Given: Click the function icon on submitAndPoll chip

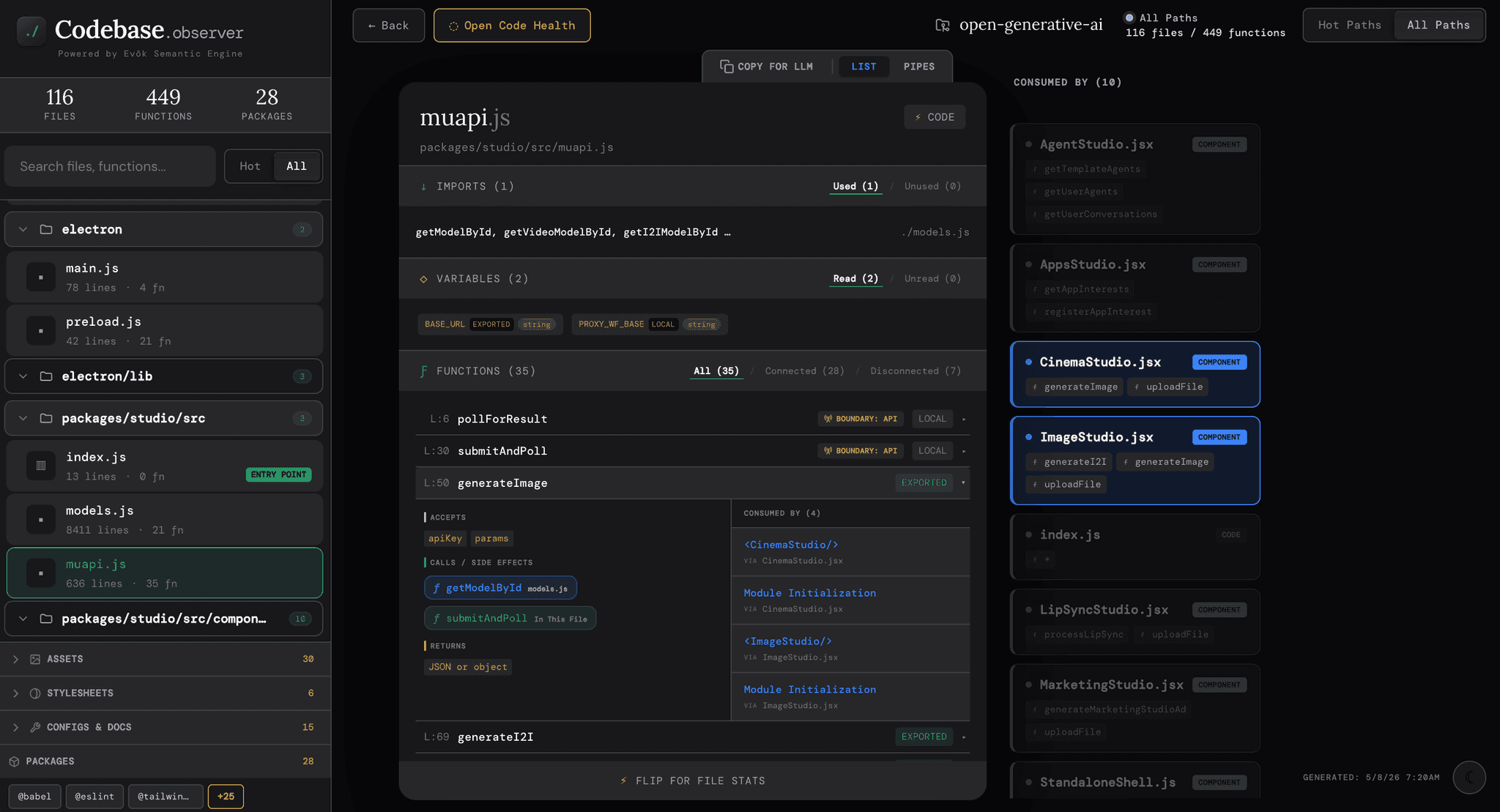Looking at the screenshot, I should click(437, 619).
